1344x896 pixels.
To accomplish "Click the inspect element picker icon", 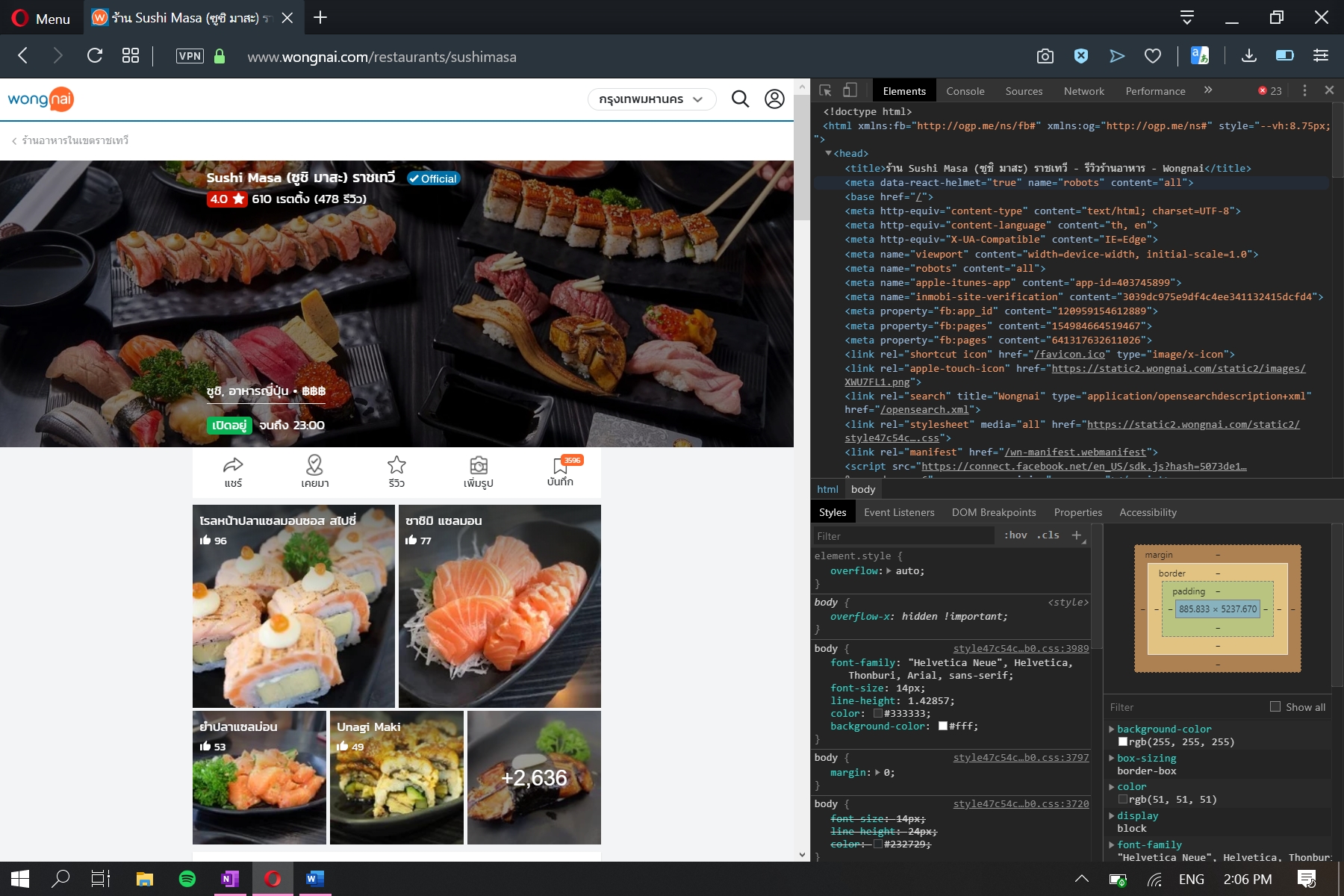I will tap(825, 90).
